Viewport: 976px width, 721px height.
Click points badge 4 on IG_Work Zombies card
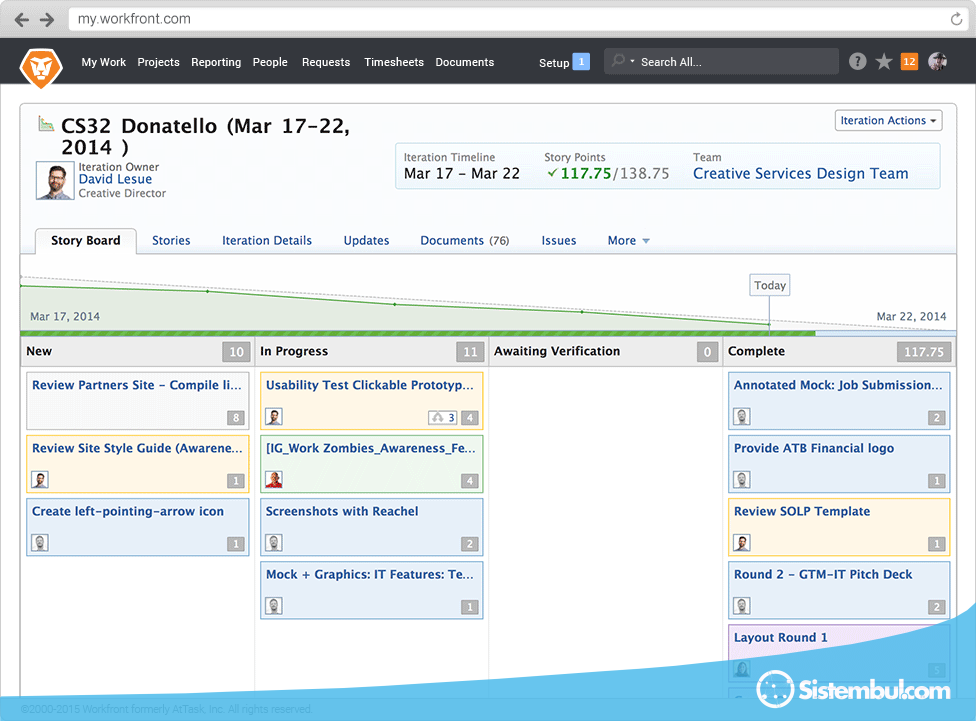[469, 481]
